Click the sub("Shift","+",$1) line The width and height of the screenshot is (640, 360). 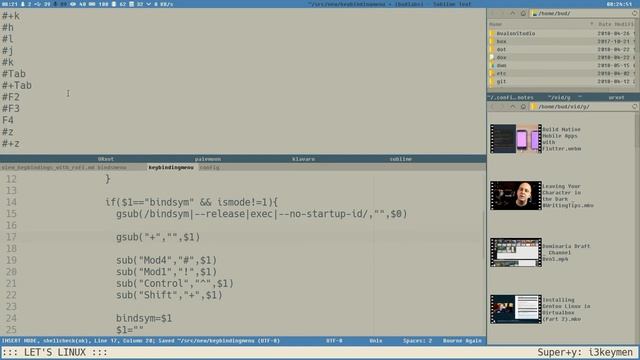tap(169, 295)
